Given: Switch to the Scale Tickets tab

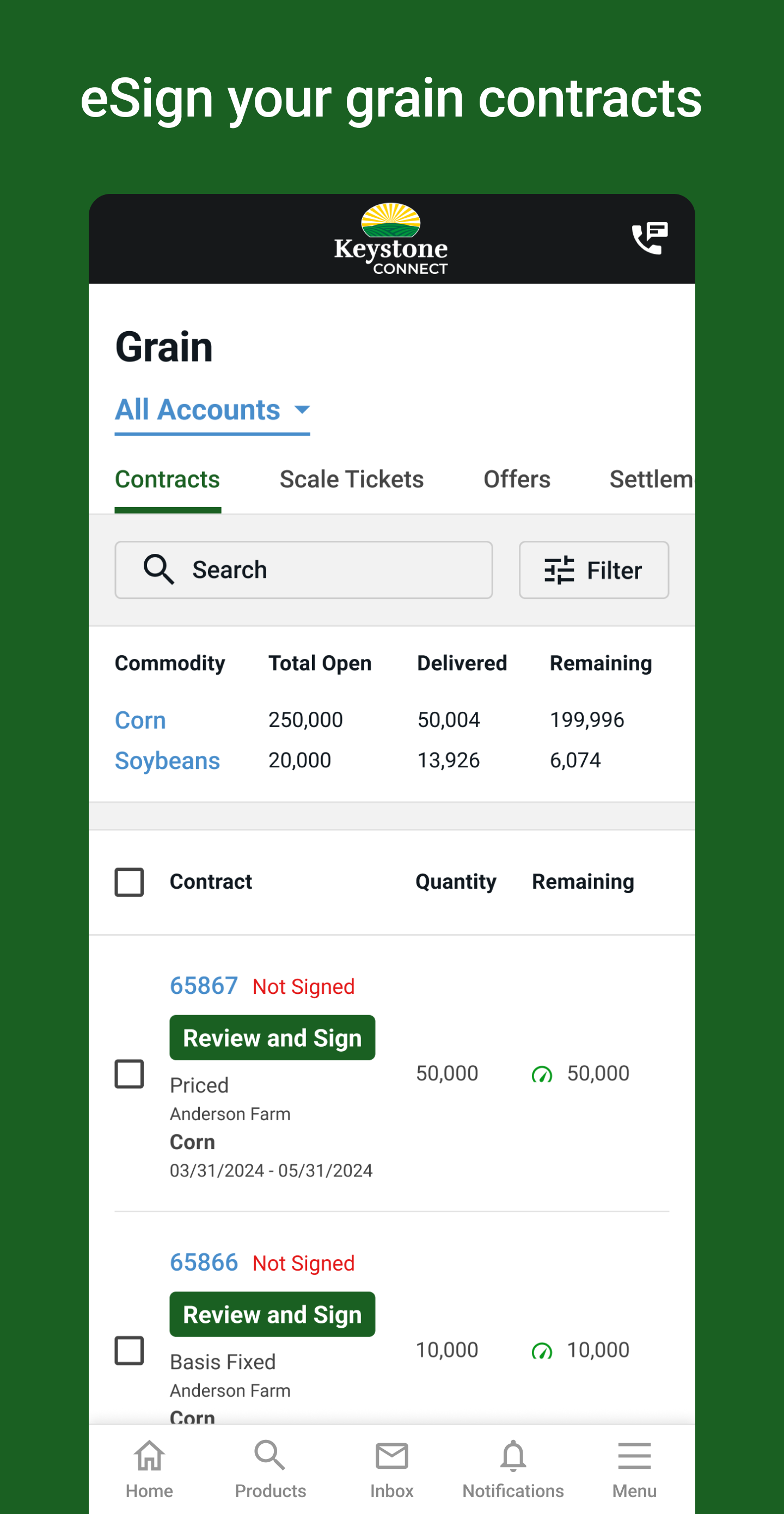Looking at the screenshot, I should pos(352,480).
